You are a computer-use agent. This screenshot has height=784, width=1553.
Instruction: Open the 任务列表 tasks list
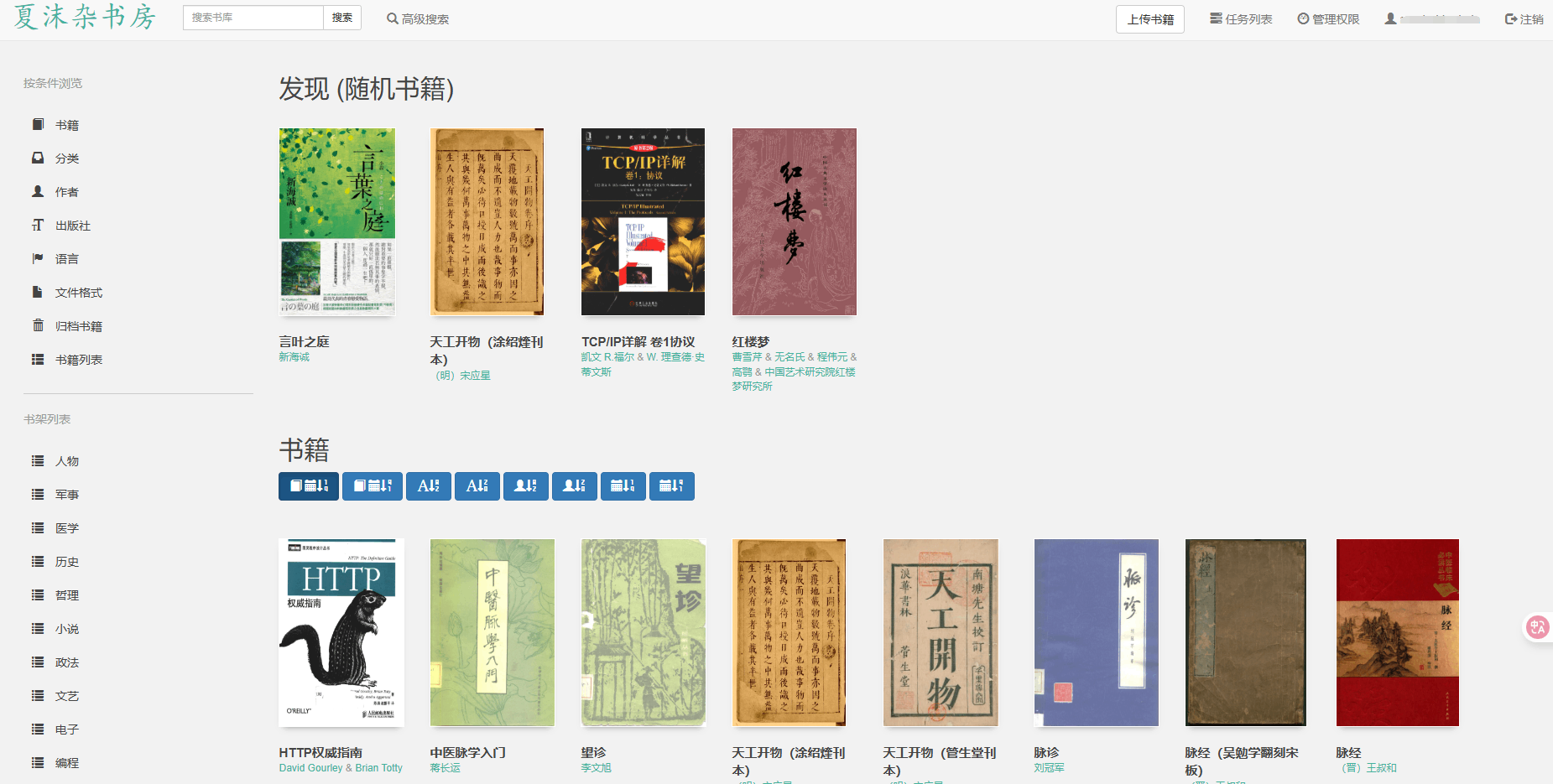tap(1241, 19)
